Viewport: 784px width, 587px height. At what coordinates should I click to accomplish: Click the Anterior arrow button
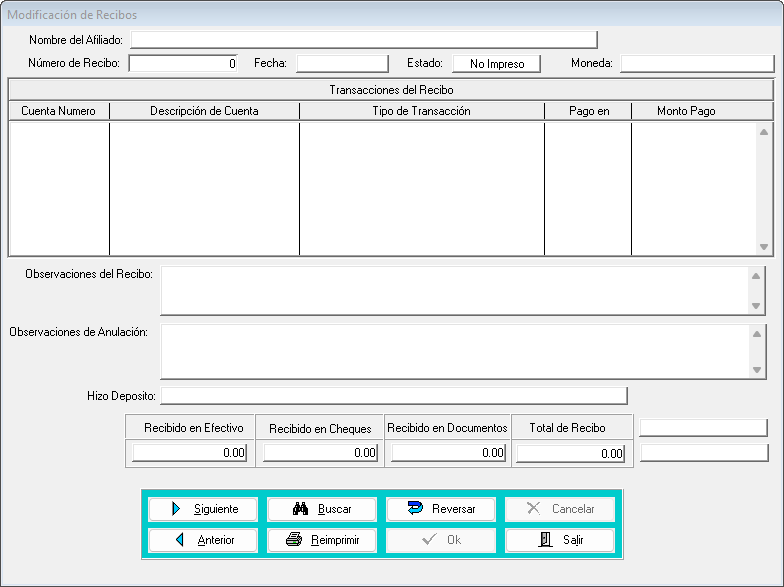203,540
